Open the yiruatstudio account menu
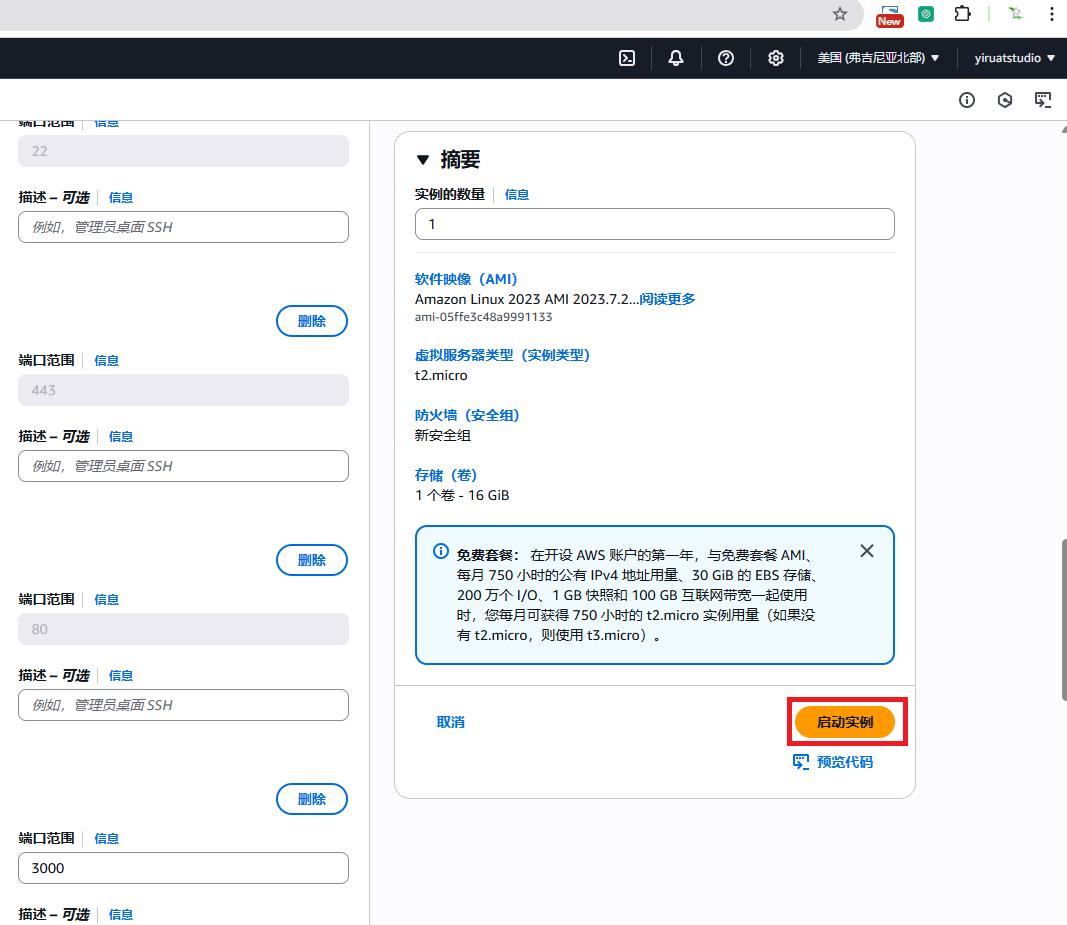Screen dimensions: 1067x925 click(1015, 59)
